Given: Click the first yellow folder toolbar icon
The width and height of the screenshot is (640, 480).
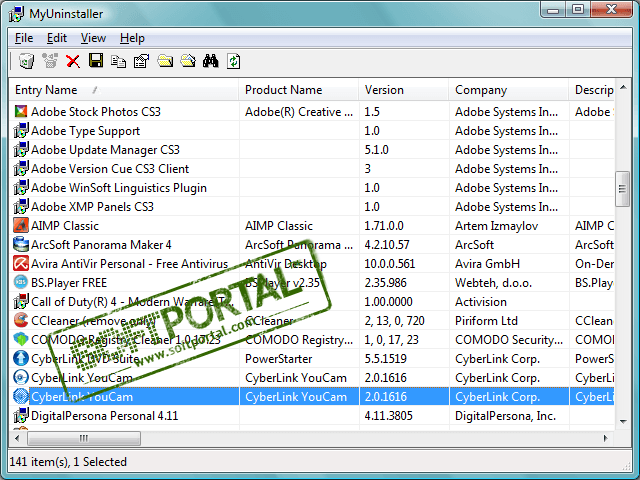Looking at the screenshot, I should 165,61.
